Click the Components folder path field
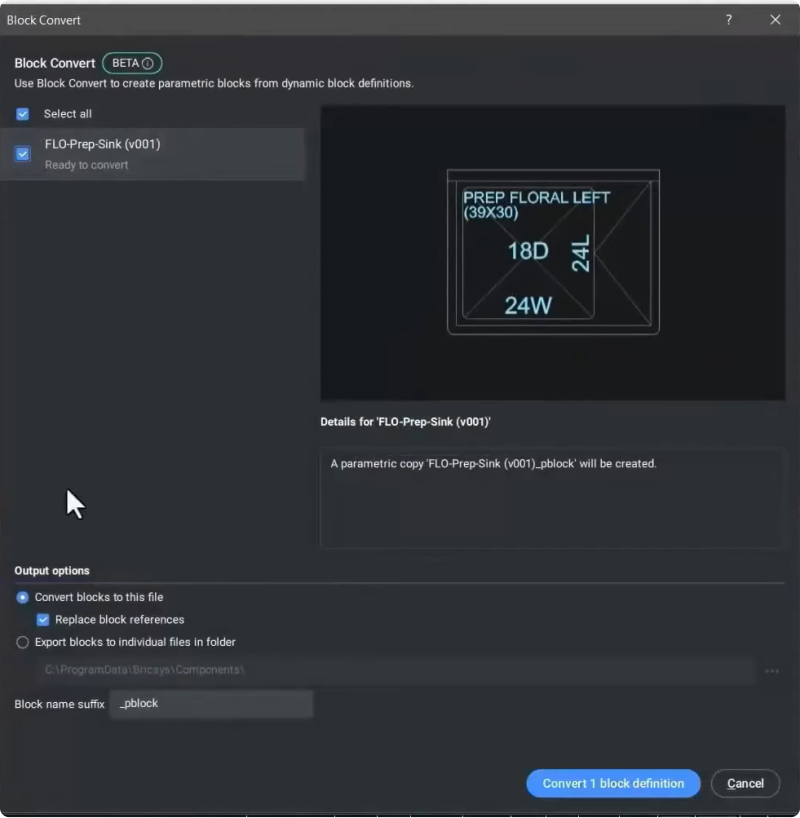Image resolution: width=800 pixels, height=818 pixels. (400, 669)
